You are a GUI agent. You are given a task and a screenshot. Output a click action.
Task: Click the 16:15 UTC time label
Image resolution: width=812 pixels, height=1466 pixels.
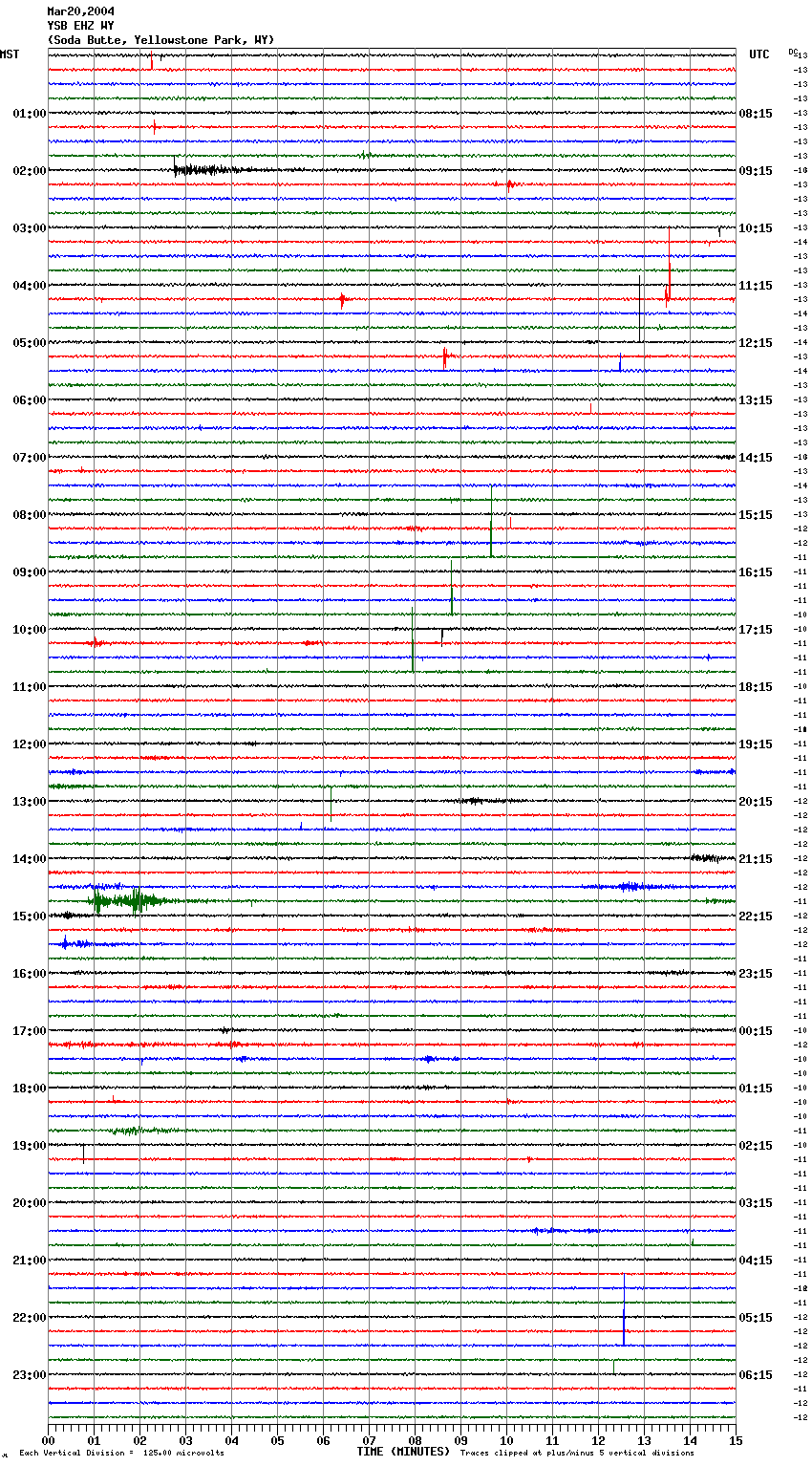[756, 572]
